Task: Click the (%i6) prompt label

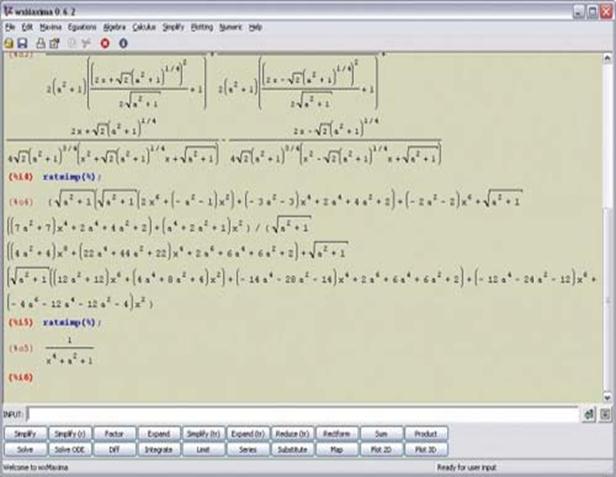Action: [x=21, y=378]
